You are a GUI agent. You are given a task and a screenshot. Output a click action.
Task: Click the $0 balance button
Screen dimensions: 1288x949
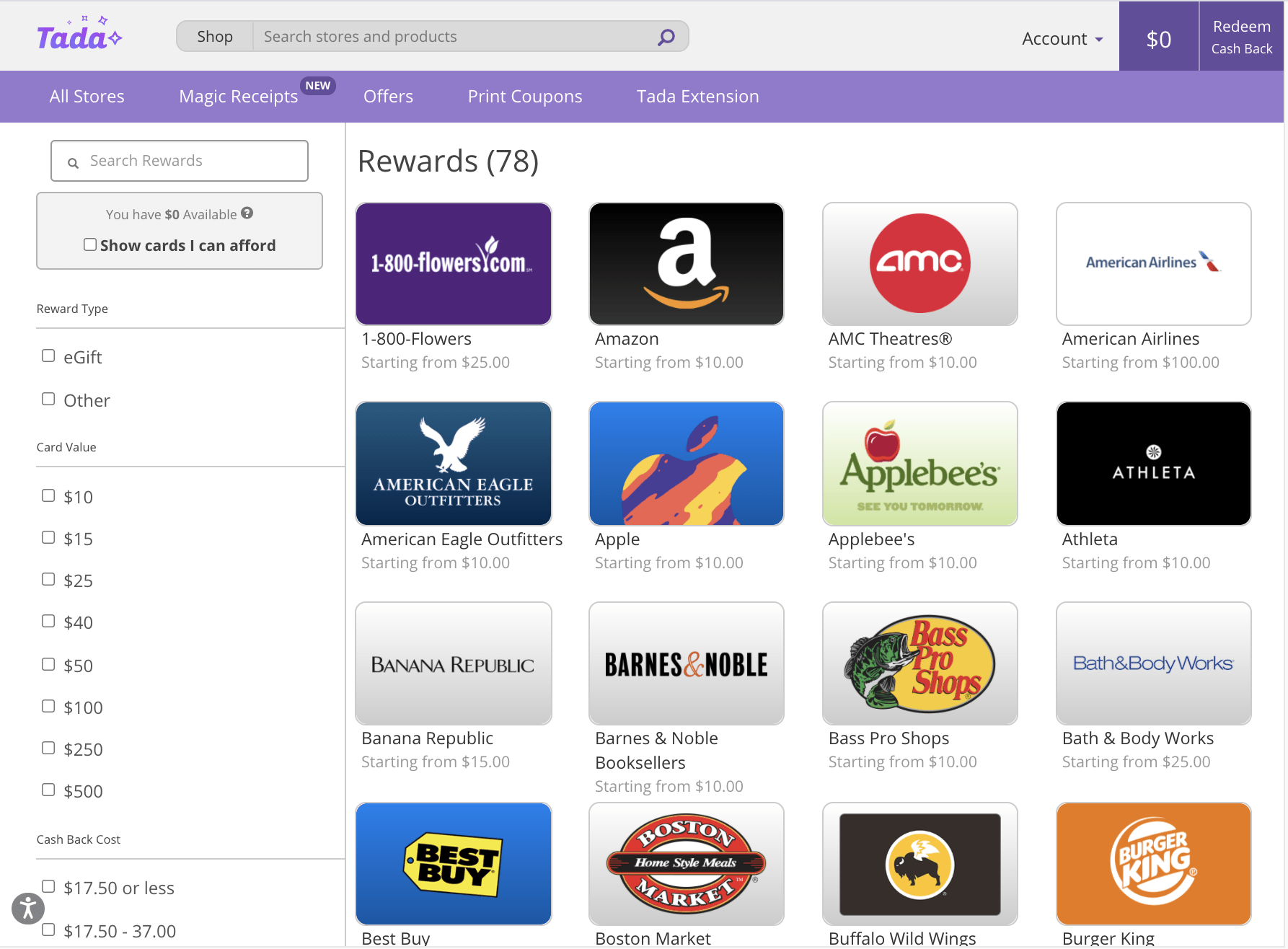[x=1159, y=37]
